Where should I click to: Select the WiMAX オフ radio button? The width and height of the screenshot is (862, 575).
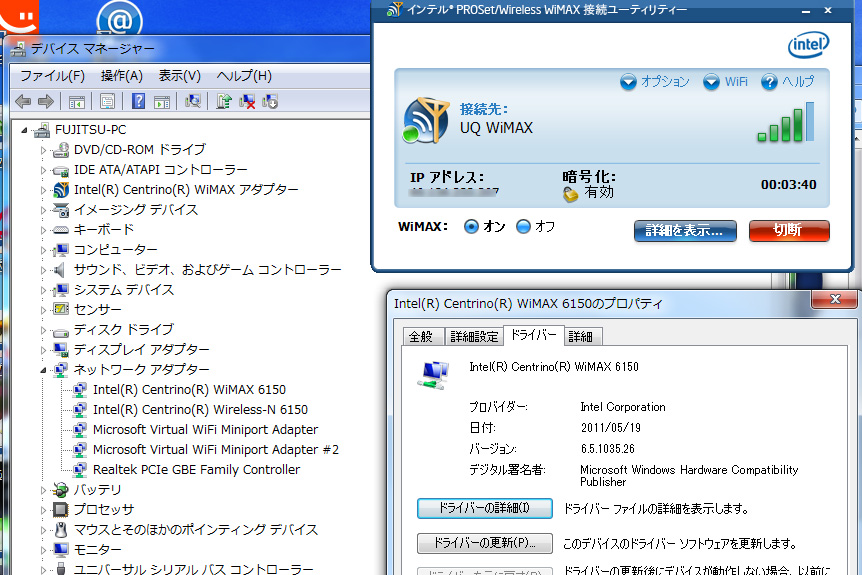click(x=523, y=227)
